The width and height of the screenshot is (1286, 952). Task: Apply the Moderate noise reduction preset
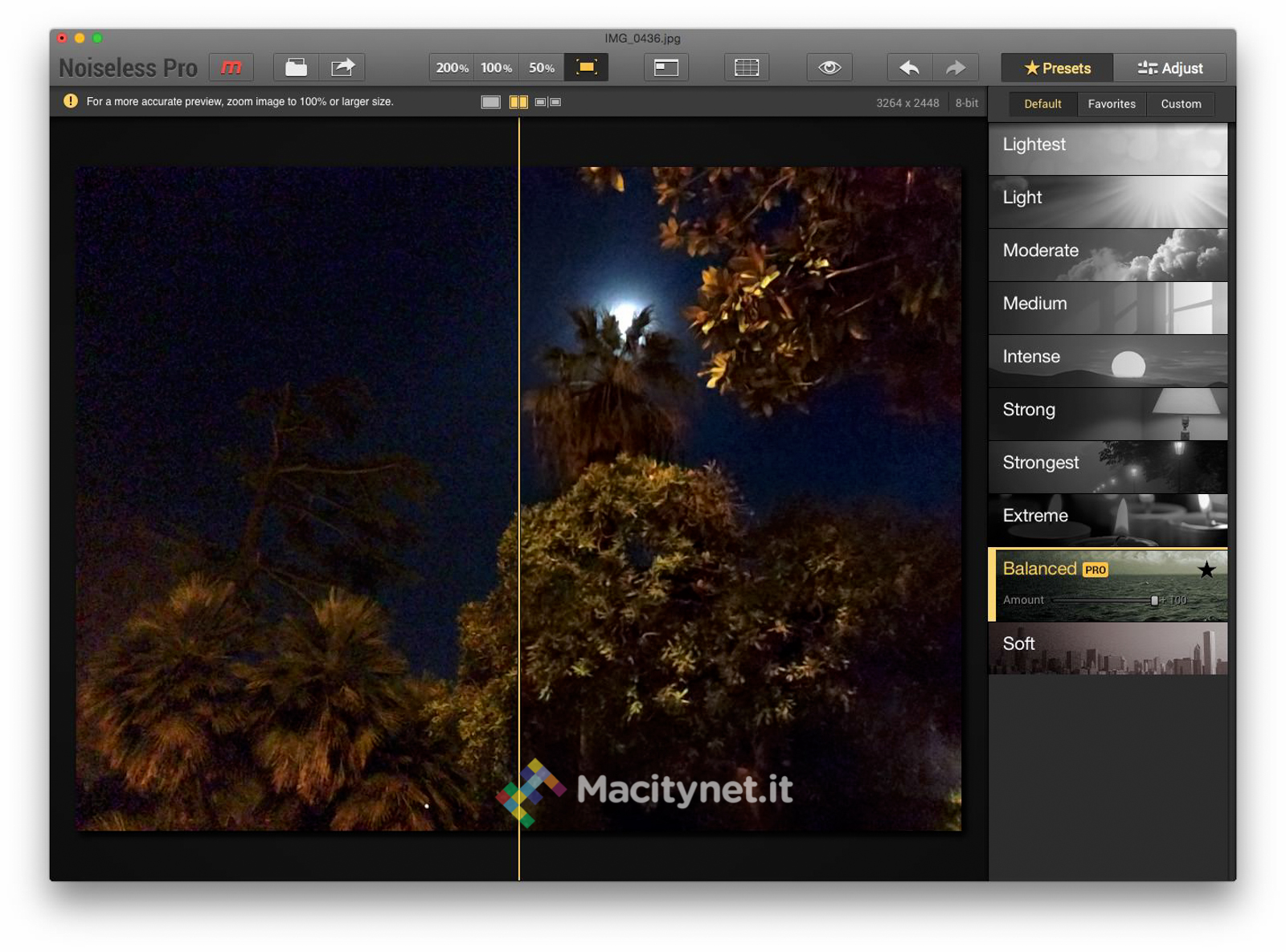[1107, 254]
